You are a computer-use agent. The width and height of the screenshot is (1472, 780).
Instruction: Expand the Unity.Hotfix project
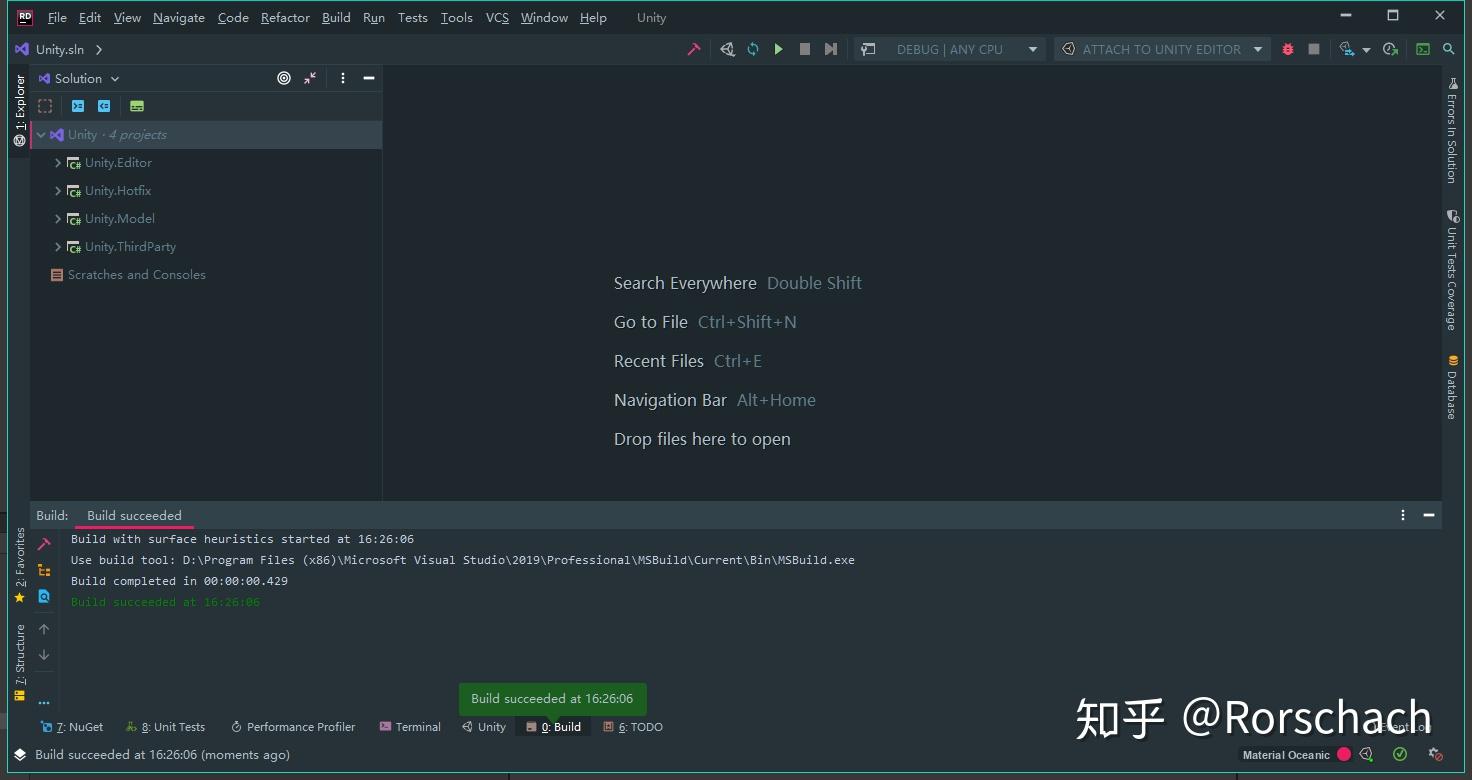click(58, 191)
